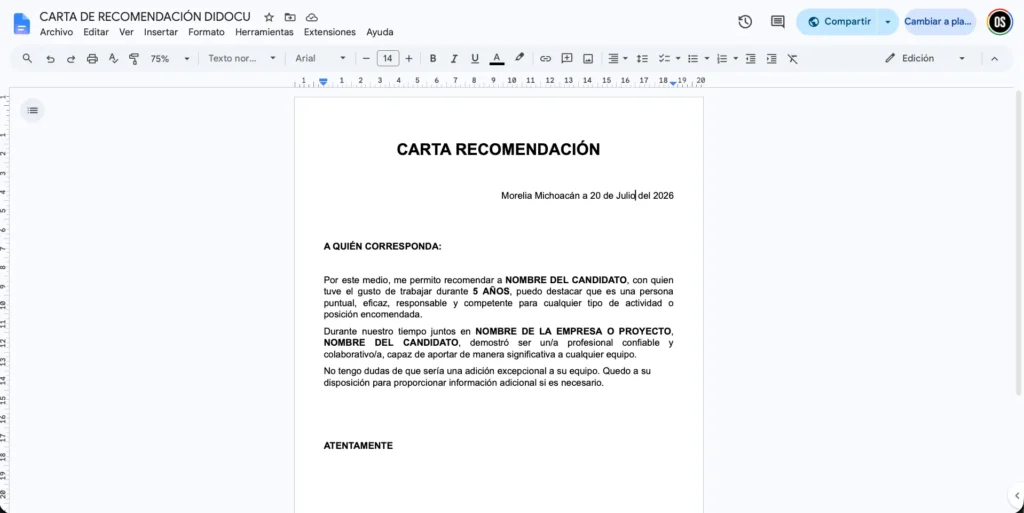Open the Extensiones menu

point(330,32)
